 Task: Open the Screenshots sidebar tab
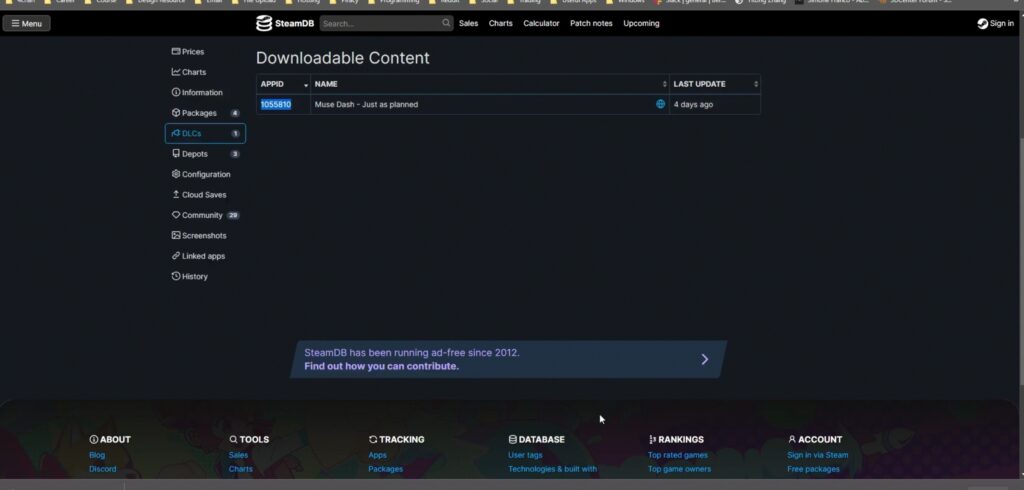click(x=205, y=236)
